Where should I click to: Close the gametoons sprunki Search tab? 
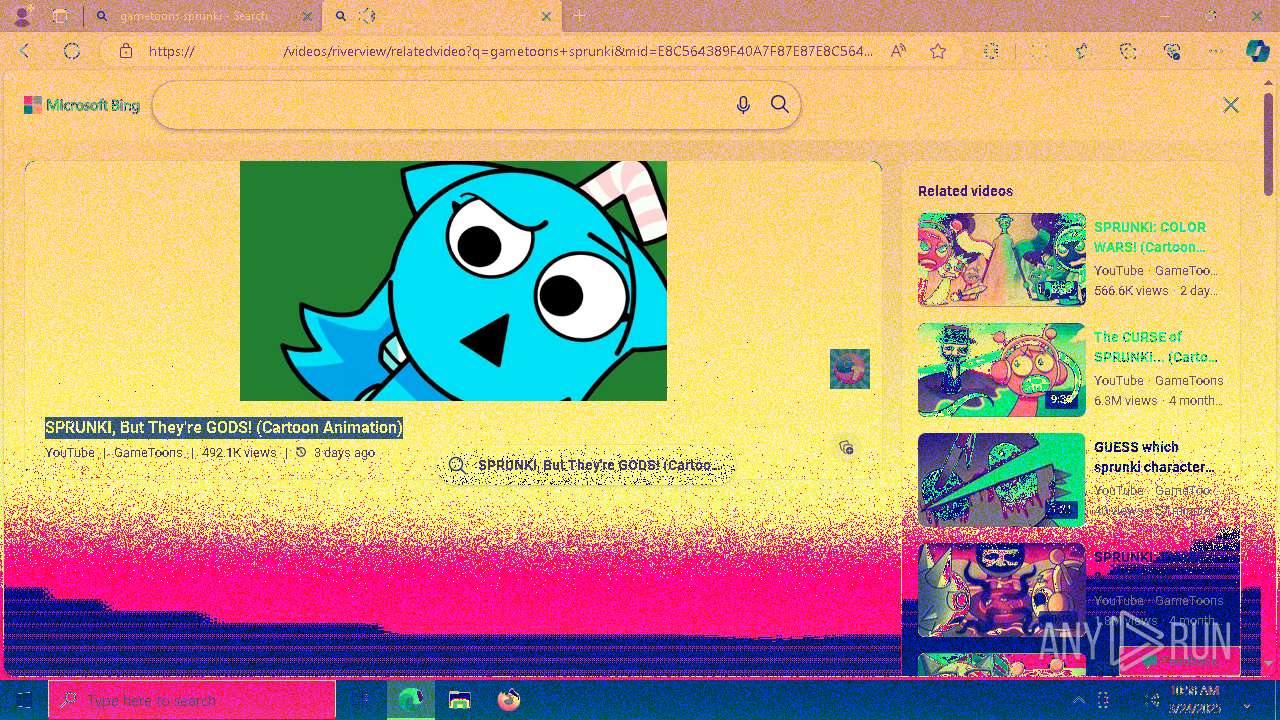coord(307,16)
